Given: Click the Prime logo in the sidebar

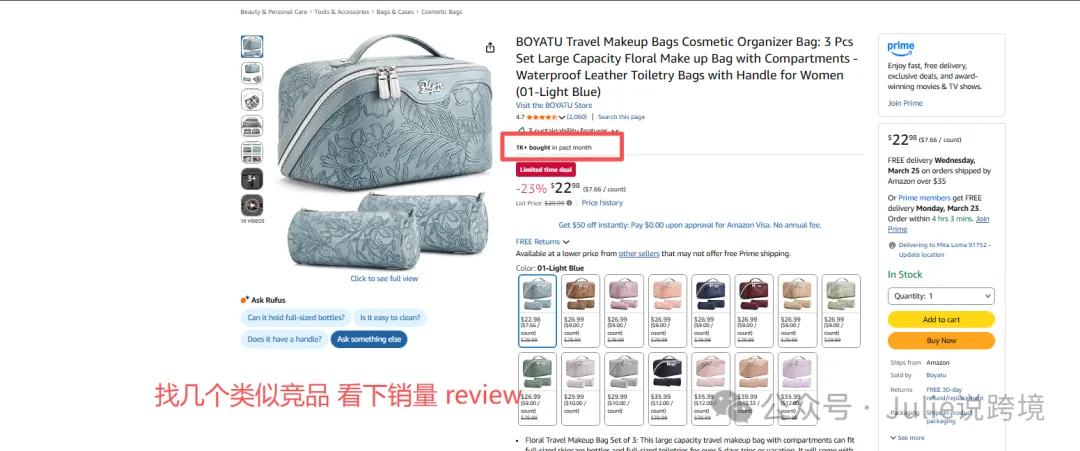Looking at the screenshot, I should click(x=900, y=48).
